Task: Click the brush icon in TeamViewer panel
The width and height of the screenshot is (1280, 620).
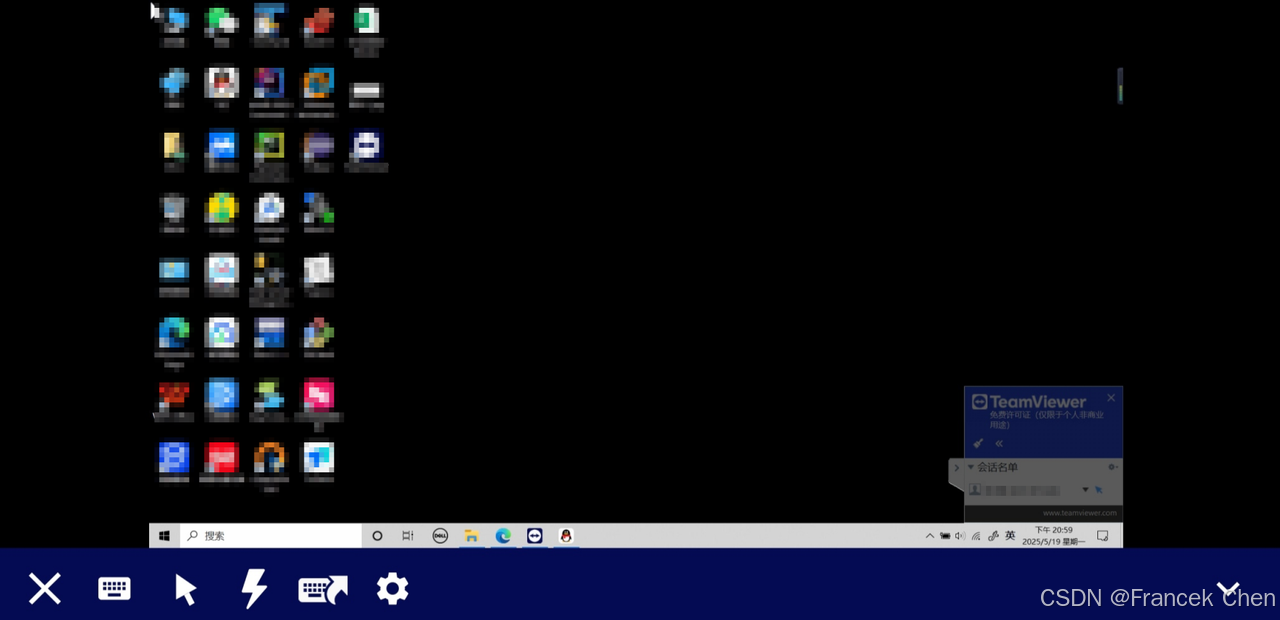Action: (978, 443)
